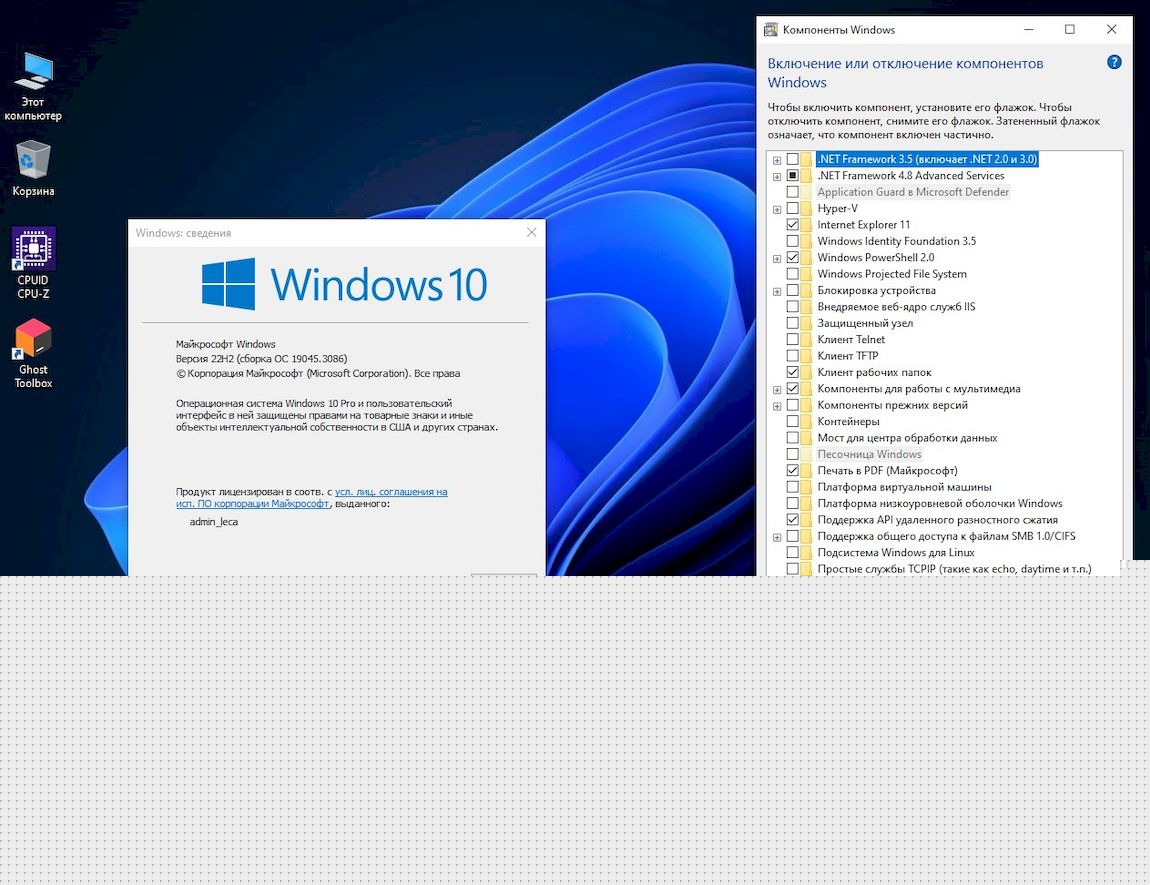1150x885 pixels.
Task: Check the Контейнеры checkbox
Action: (x=793, y=422)
